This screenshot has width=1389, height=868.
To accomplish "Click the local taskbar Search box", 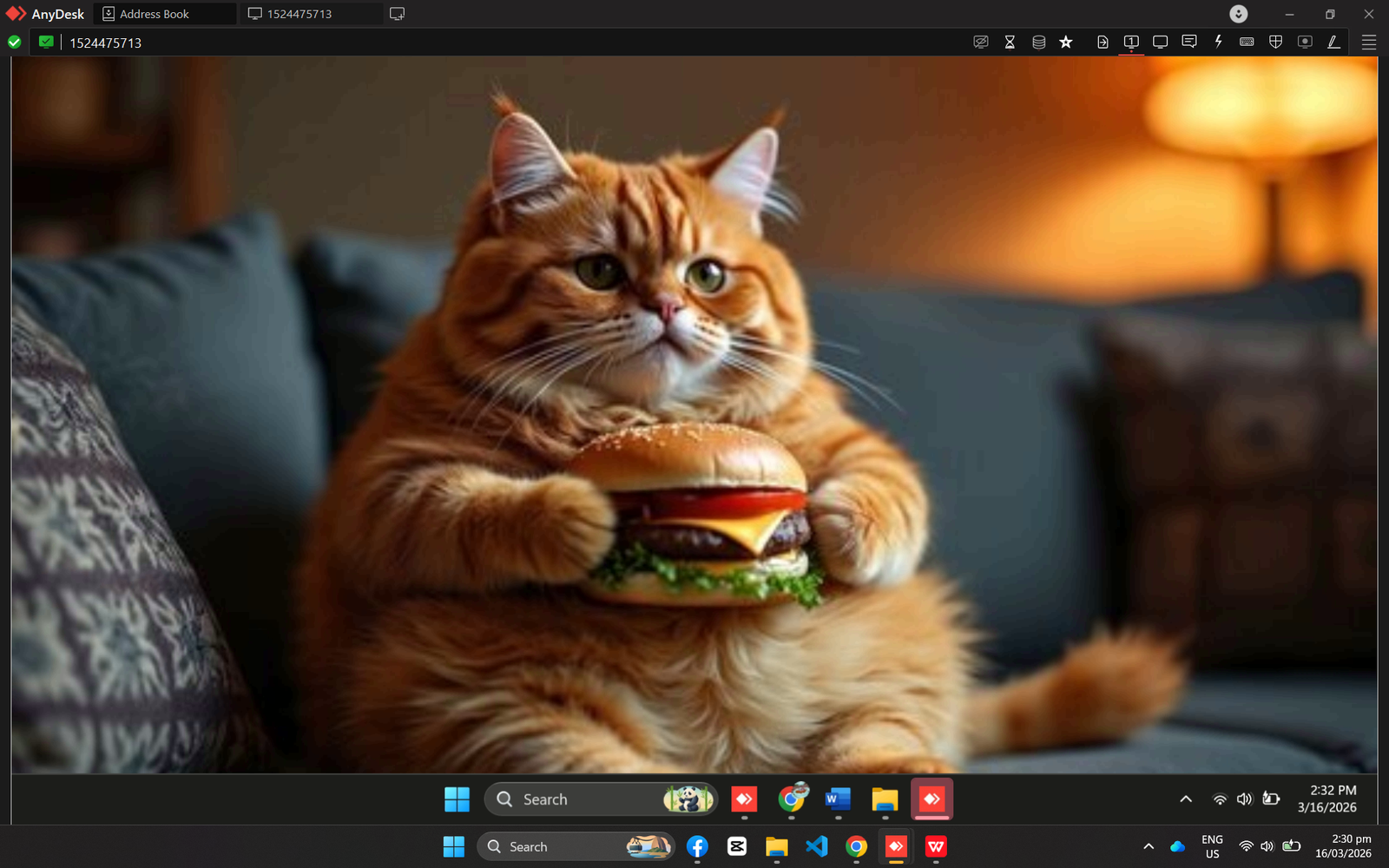I will (576, 846).
